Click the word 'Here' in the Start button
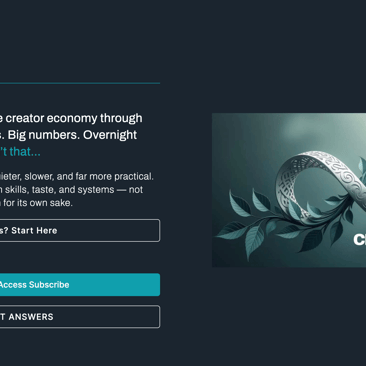Screen dimensions: 366x366 click(47, 230)
